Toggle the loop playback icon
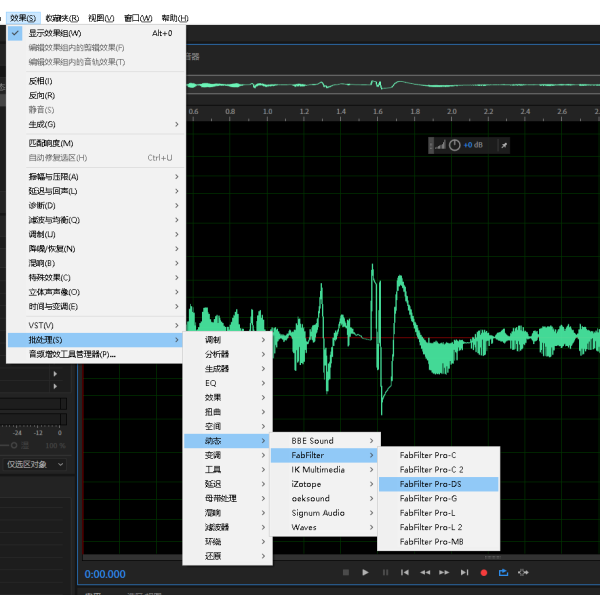Screen dimensions: 600x595 (503, 573)
